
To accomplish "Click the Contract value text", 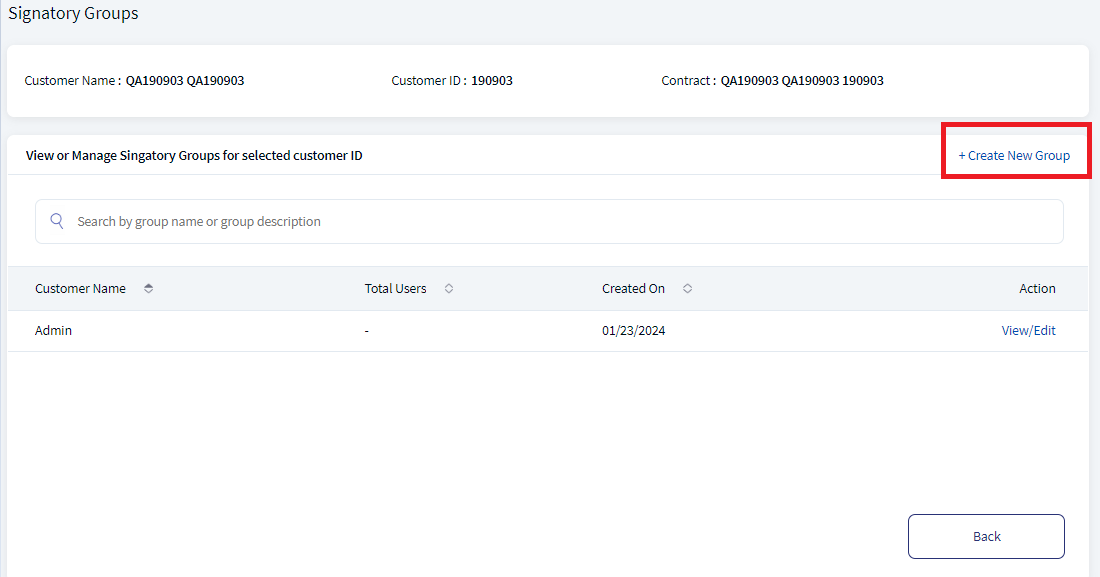I will [802, 81].
